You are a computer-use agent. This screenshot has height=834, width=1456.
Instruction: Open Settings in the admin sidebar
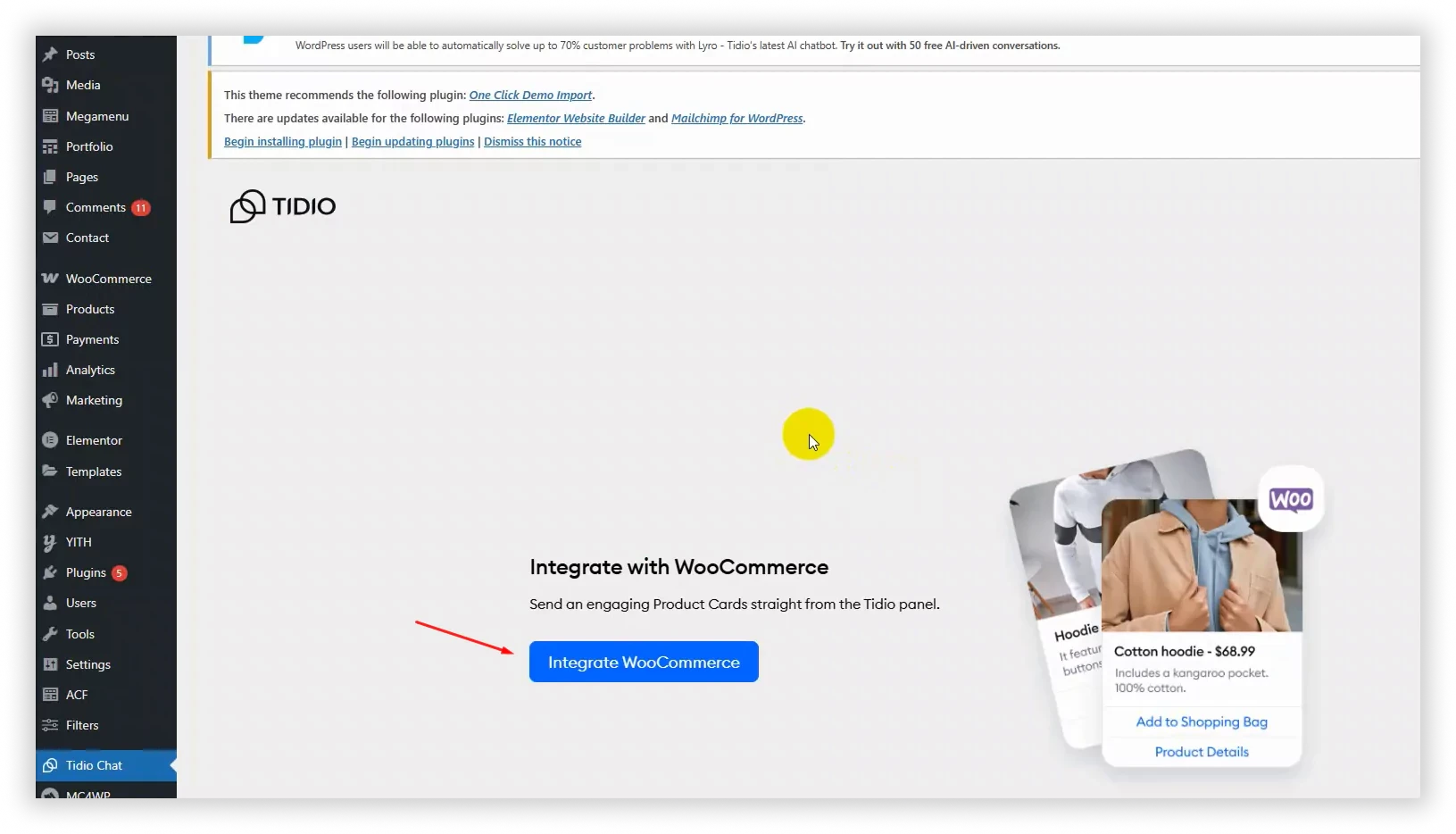pos(88,664)
